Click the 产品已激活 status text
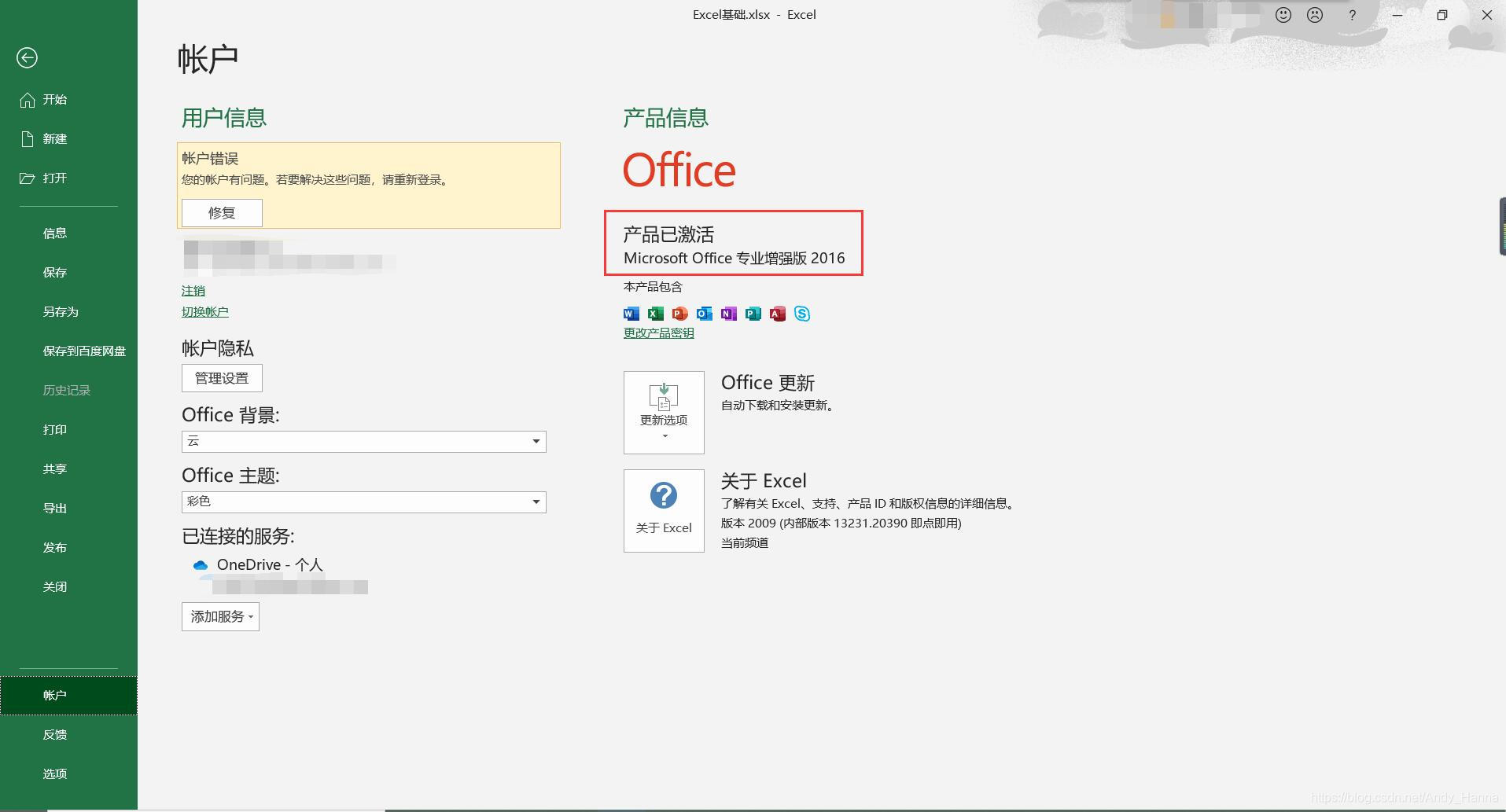1506x812 pixels. tap(668, 234)
